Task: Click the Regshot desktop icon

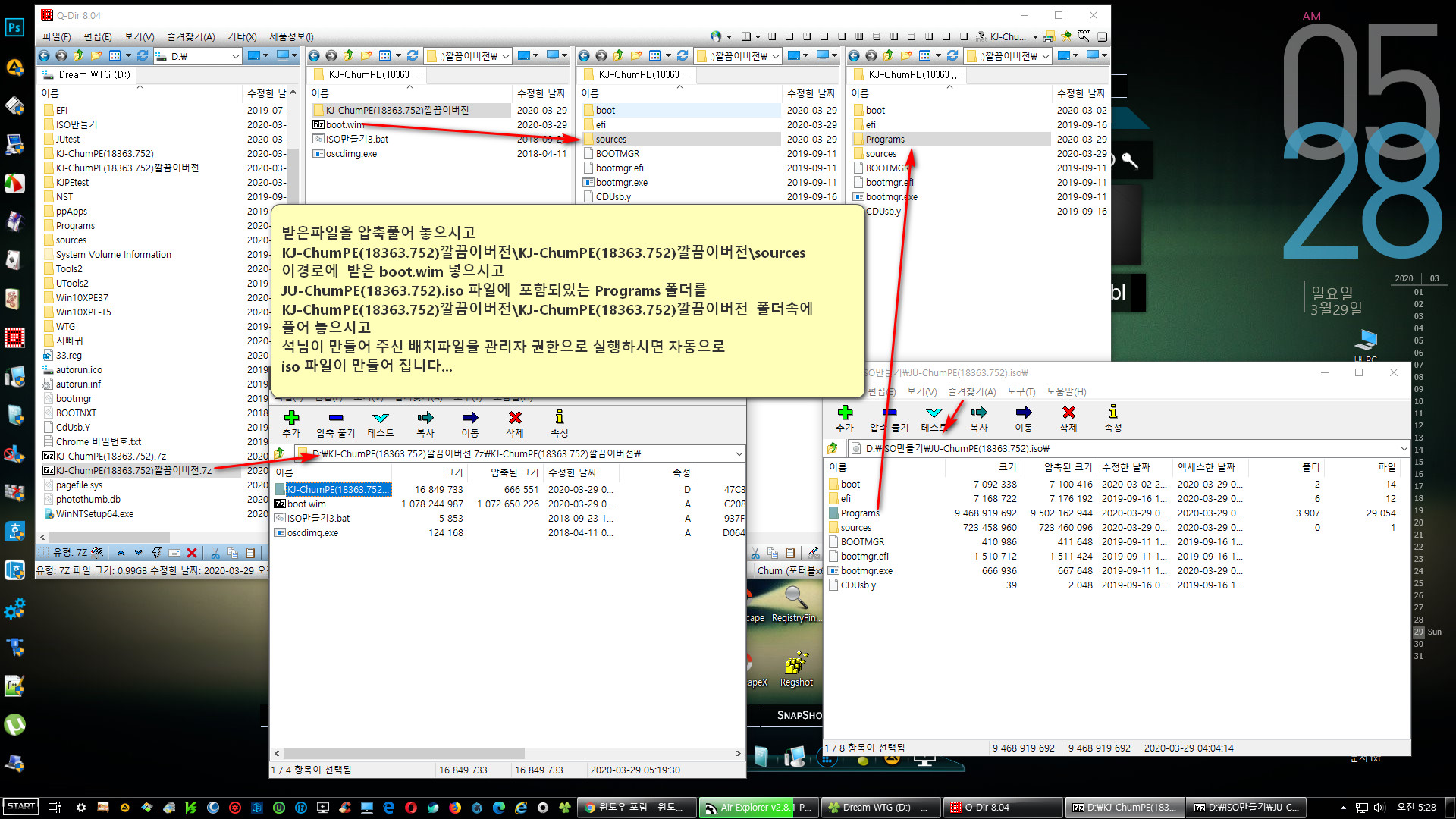Action: (x=796, y=670)
